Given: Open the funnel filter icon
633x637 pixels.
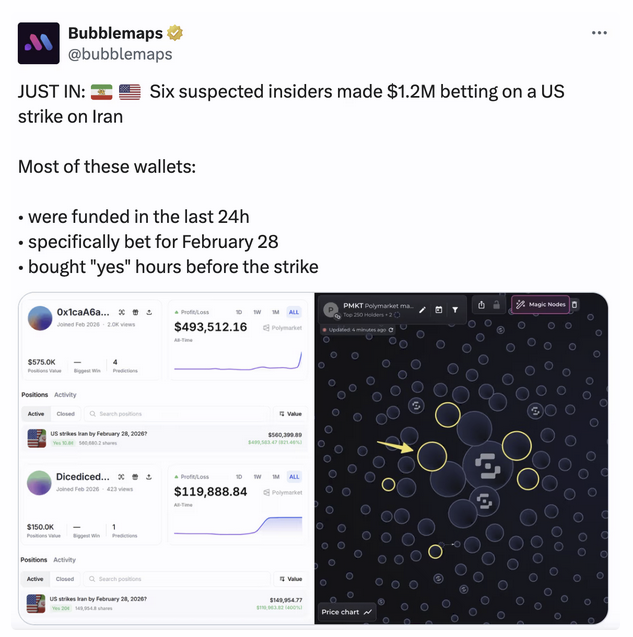Looking at the screenshot, I should tap(455, 310).
